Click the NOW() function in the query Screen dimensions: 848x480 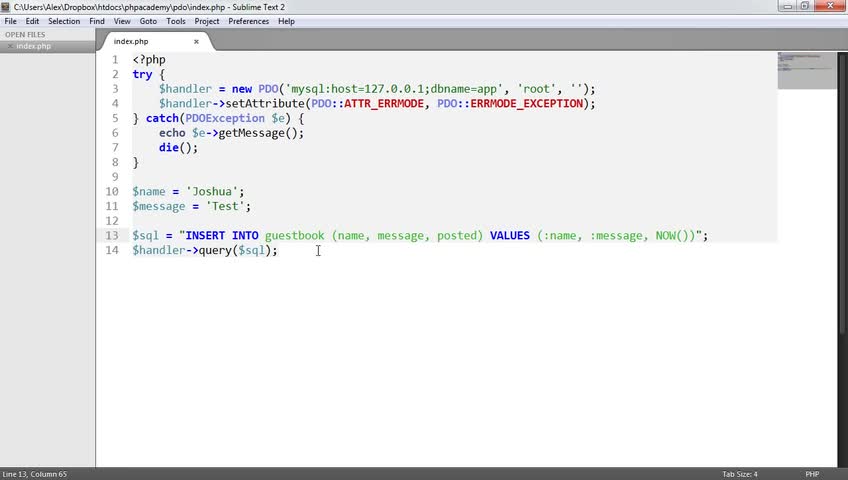pos(672,236)
